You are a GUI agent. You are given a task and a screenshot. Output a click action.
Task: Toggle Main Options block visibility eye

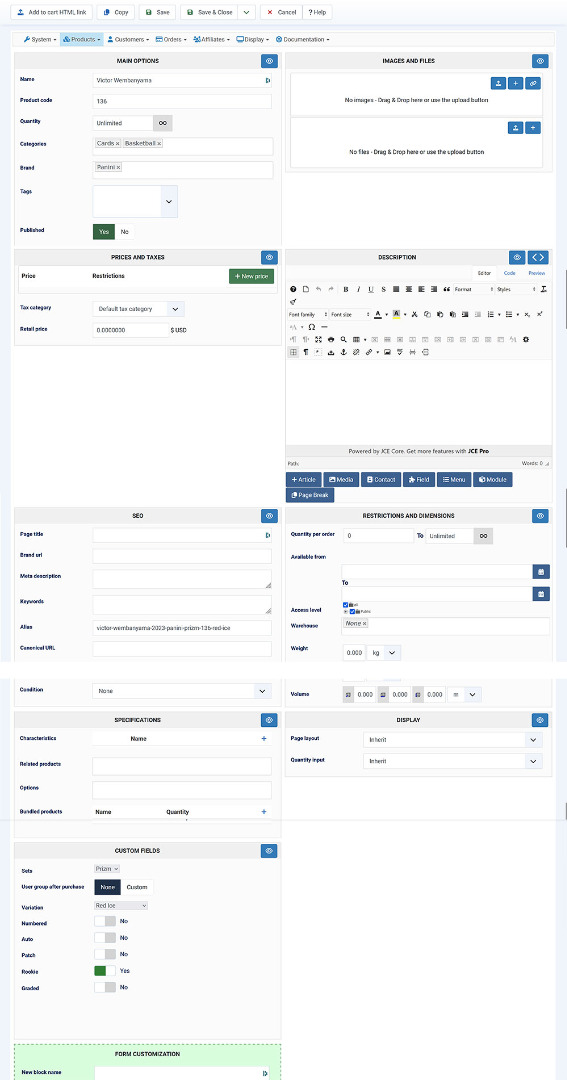click(x=269, y=61)
